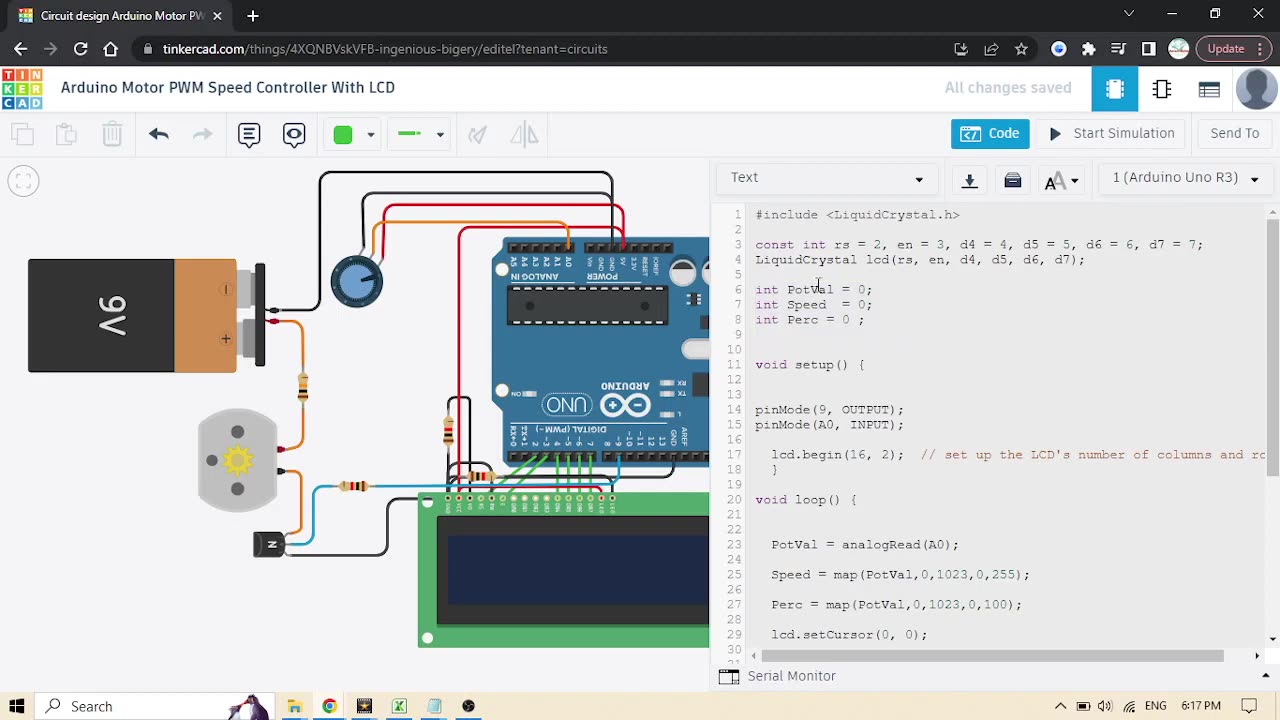
Task: Toggle the Code editor panel
Action: [x=990, y=133]
